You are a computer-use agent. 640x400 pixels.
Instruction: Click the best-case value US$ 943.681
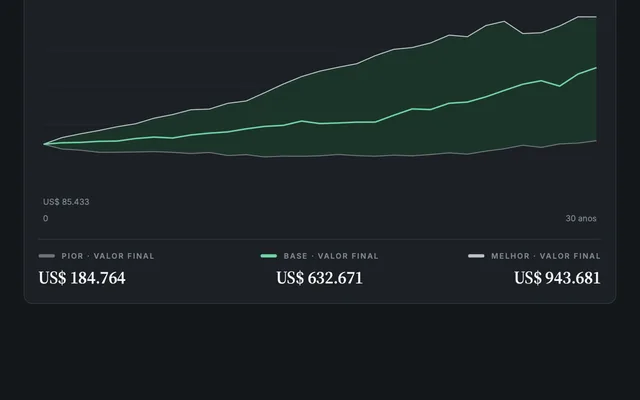(x=557, y=278)
